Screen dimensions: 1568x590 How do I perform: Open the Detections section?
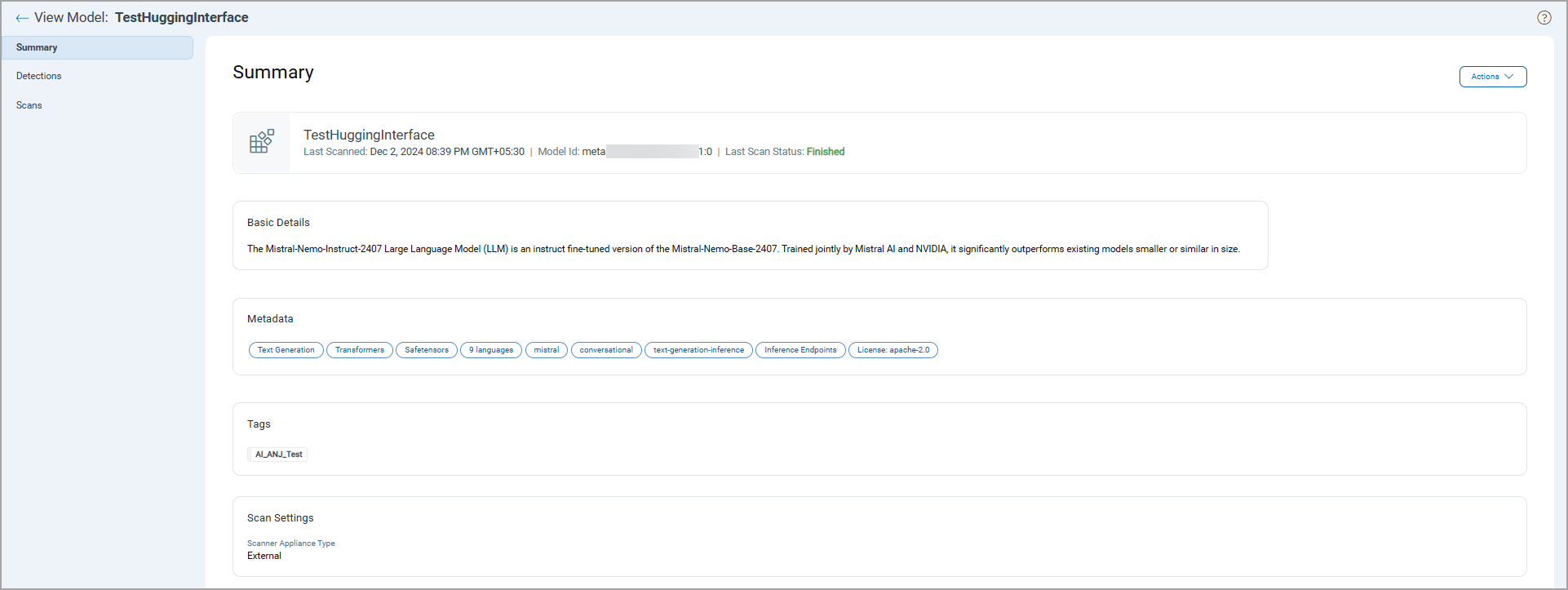click(39, 76)
